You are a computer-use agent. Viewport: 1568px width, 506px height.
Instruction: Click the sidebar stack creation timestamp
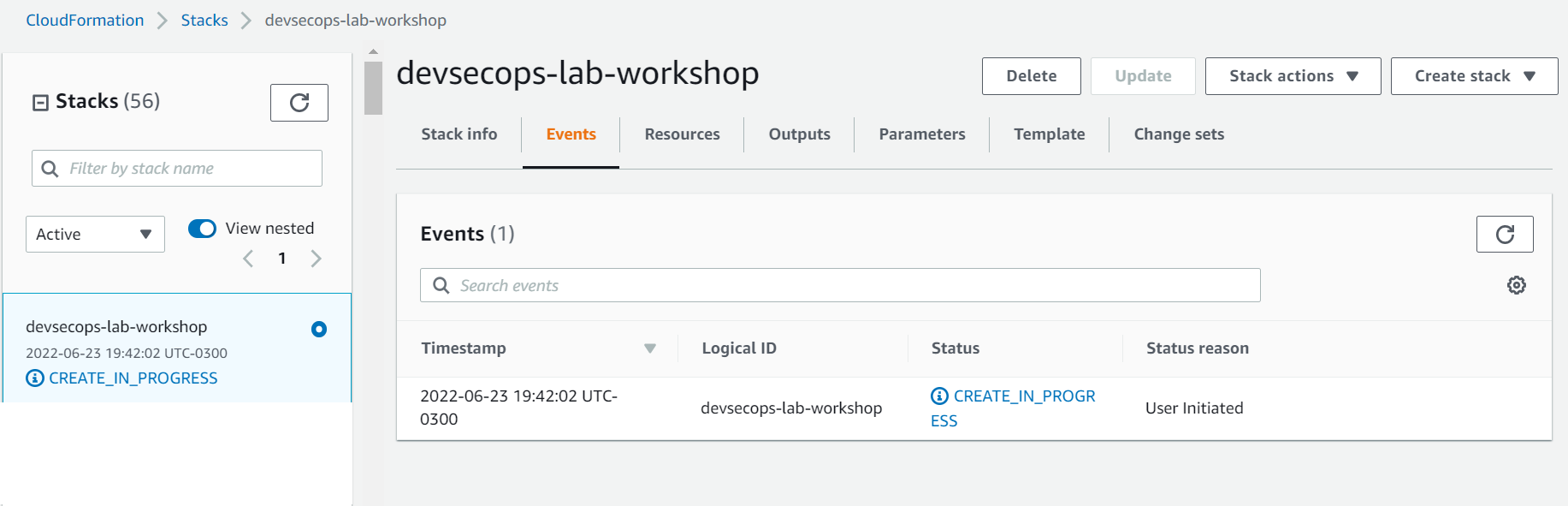click(x=127, y=353)
